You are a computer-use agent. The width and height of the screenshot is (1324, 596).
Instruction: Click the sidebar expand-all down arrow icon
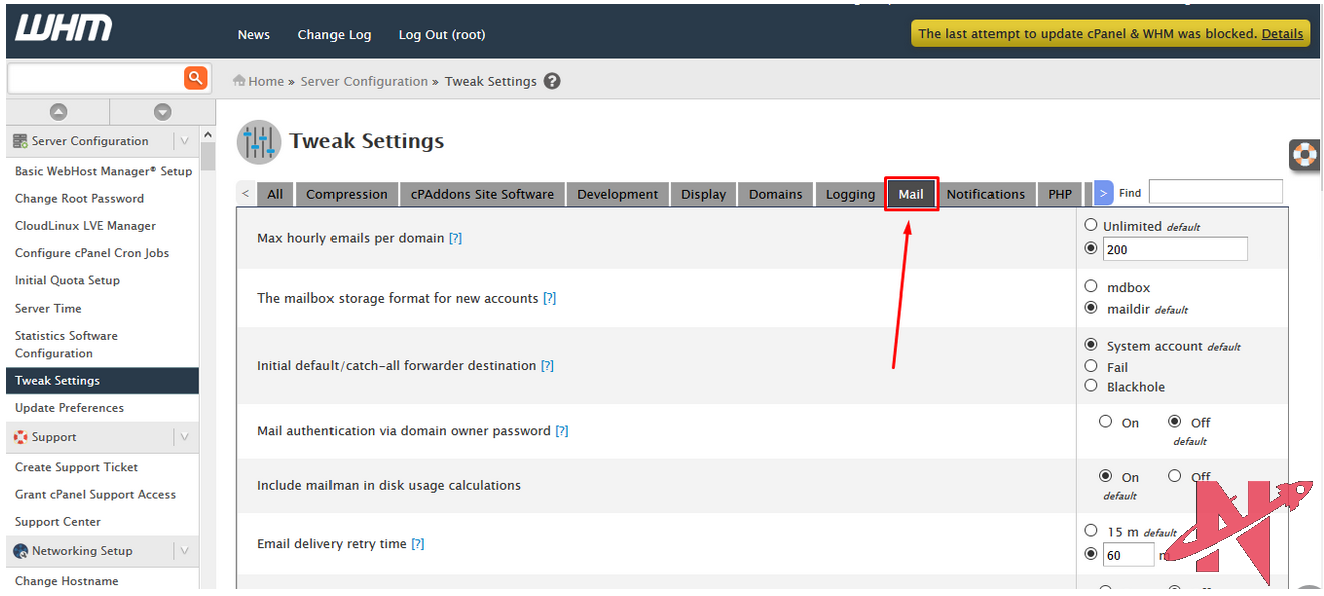click(162, 112)
